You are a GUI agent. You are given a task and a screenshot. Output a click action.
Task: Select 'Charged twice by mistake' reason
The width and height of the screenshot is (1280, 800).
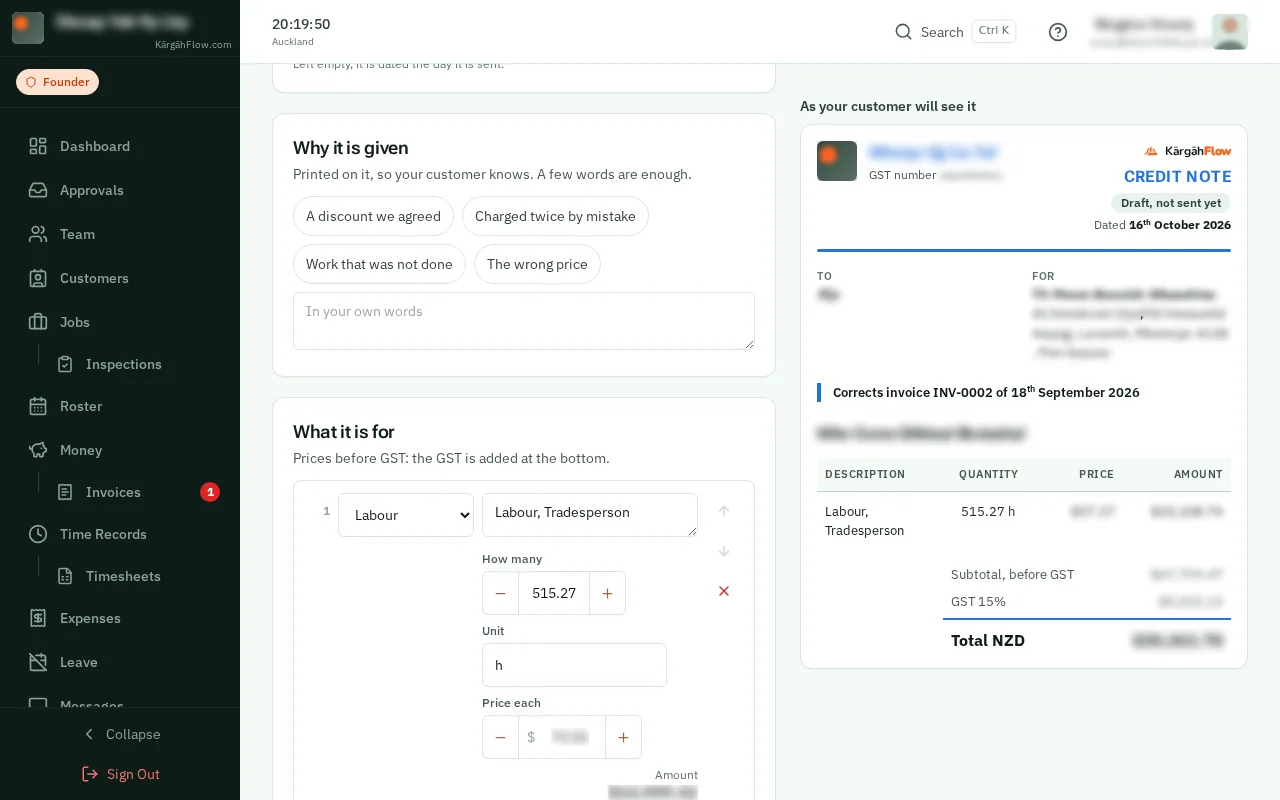coord(555,216)
